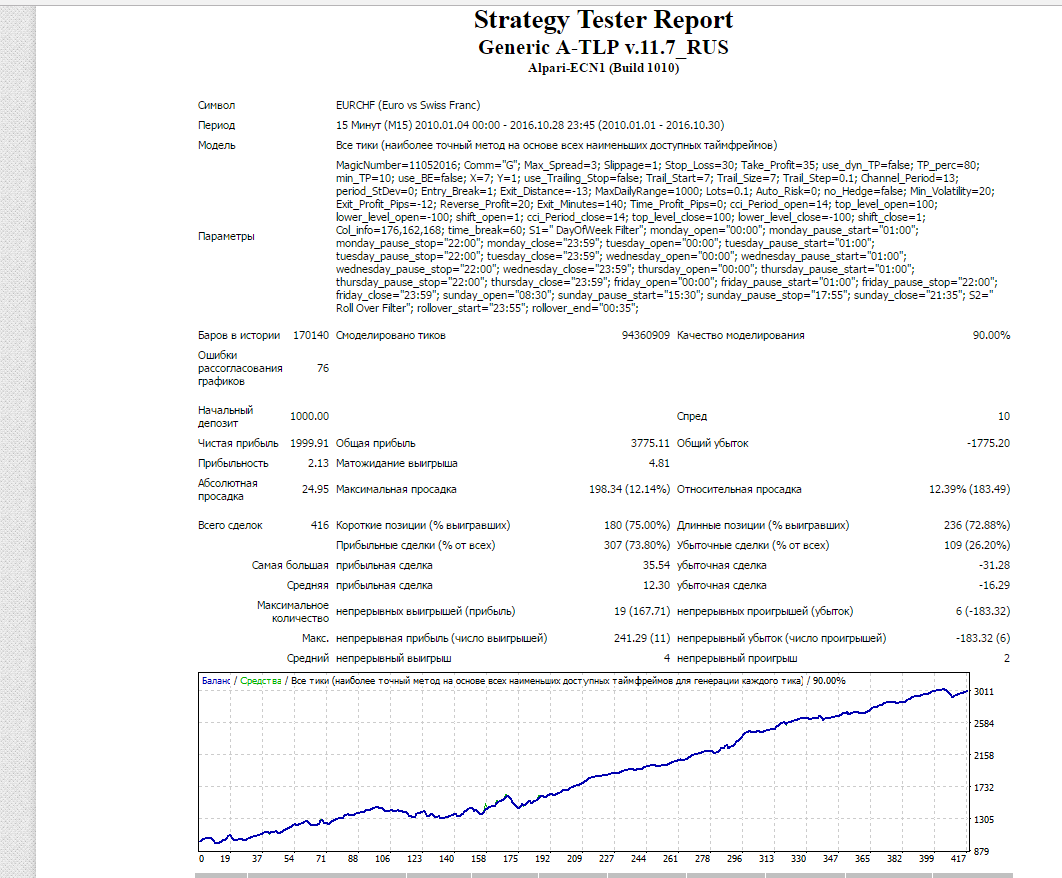The width and height of the screenshot is (1062, 878).
Task: Click the Убыточные сделки (% от всех) label
Action: (752, 545)
